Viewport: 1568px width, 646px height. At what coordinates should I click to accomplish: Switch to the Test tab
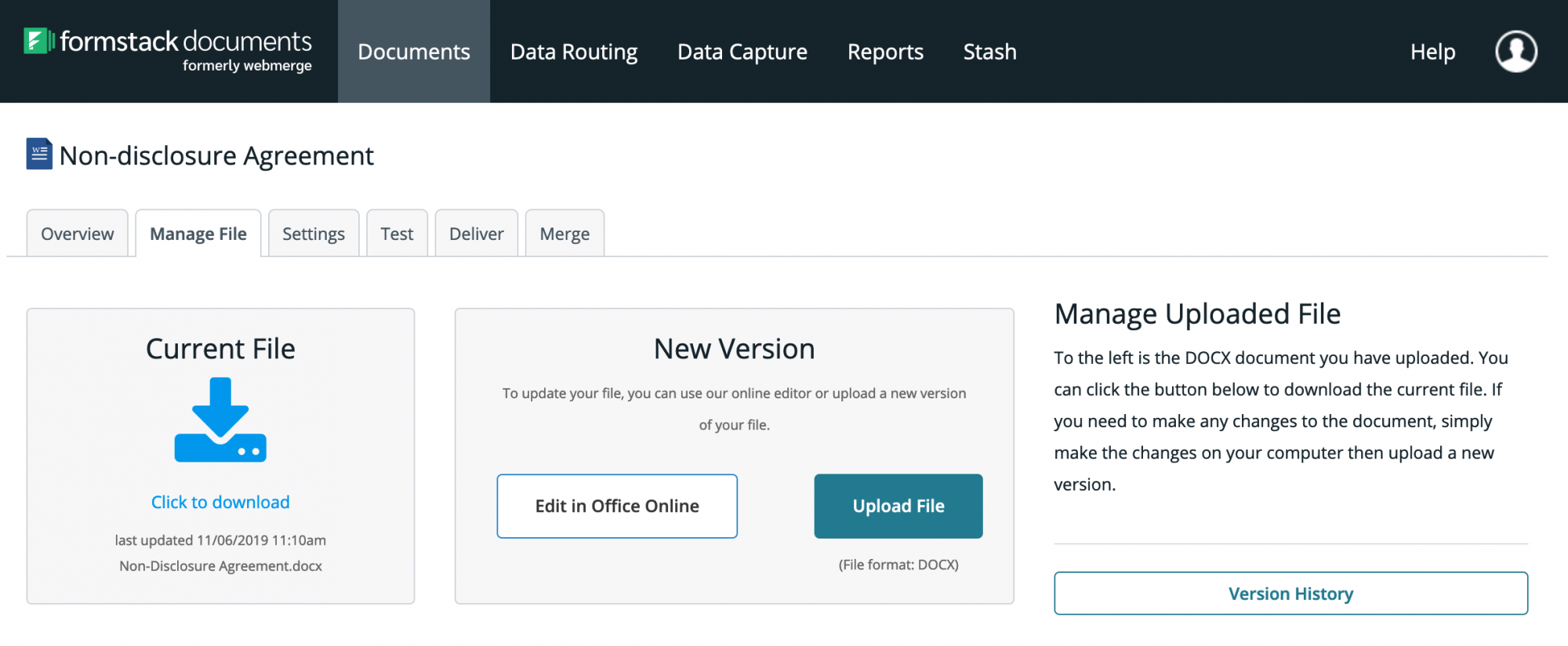click(x=397, y=234)
